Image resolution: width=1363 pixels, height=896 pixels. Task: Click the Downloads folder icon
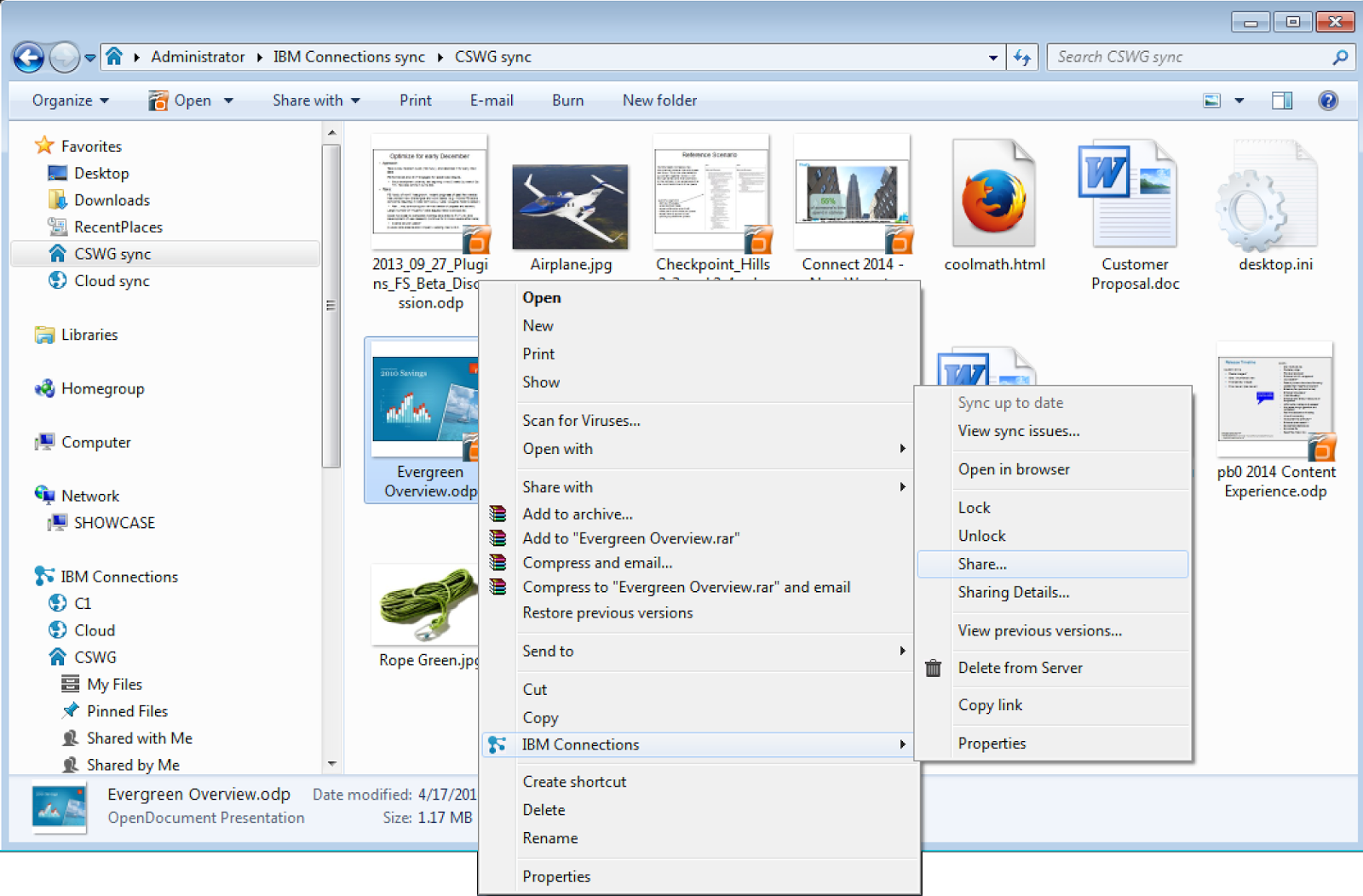(x=58, y=200)
